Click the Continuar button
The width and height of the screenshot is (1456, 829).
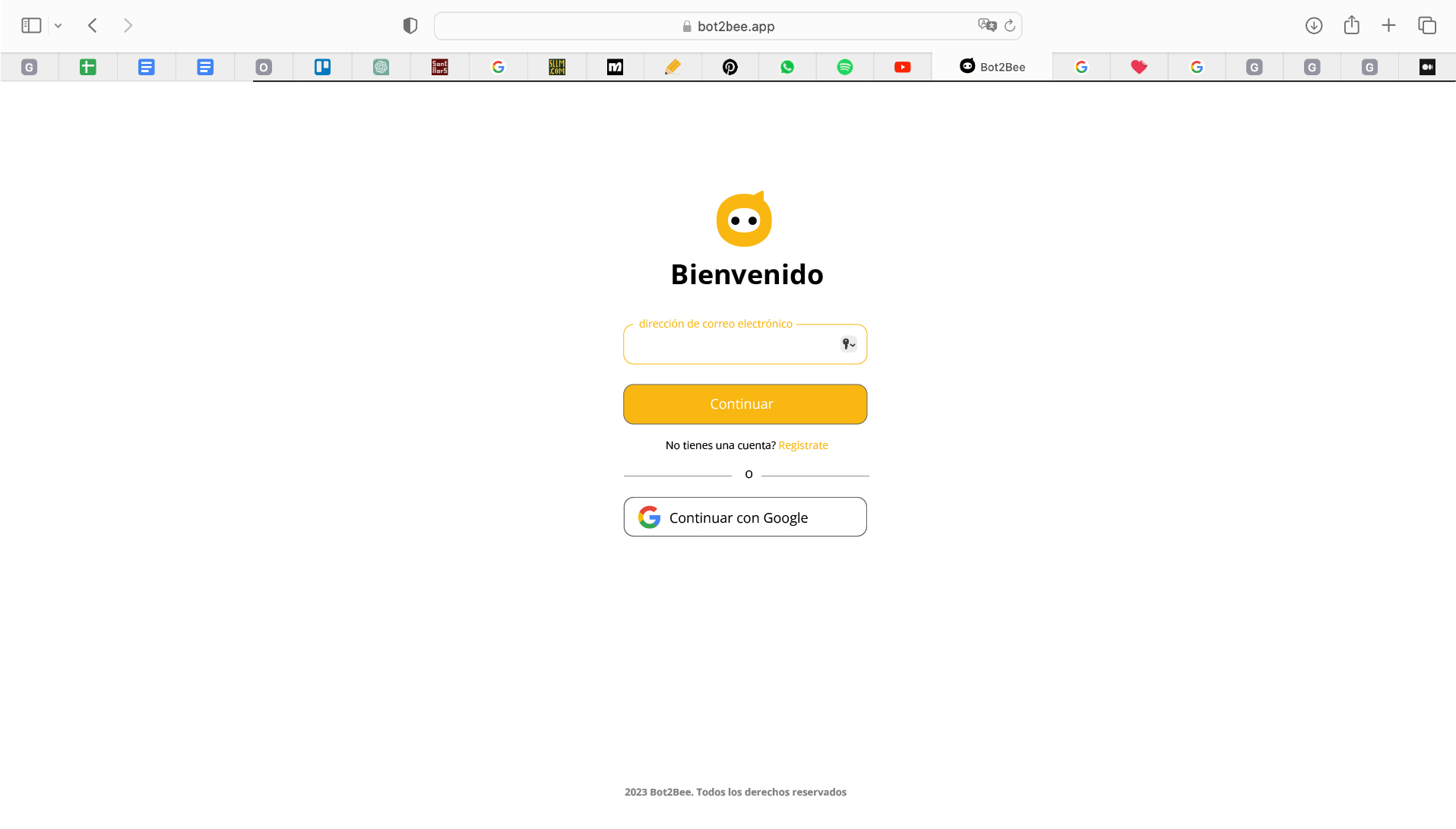pyautogui.click(x=744, y=403)
